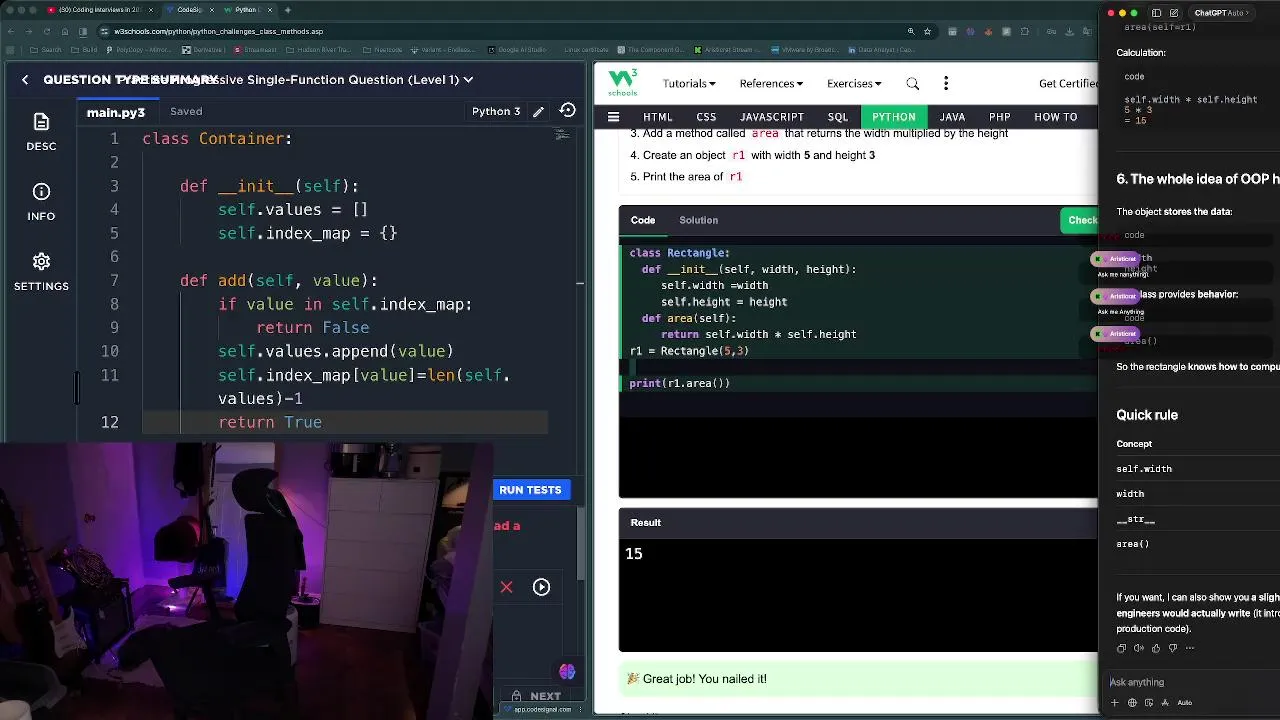1280x720 pixels.
Task: Expand the question title dropdown chevron
Action: point(468,80)
